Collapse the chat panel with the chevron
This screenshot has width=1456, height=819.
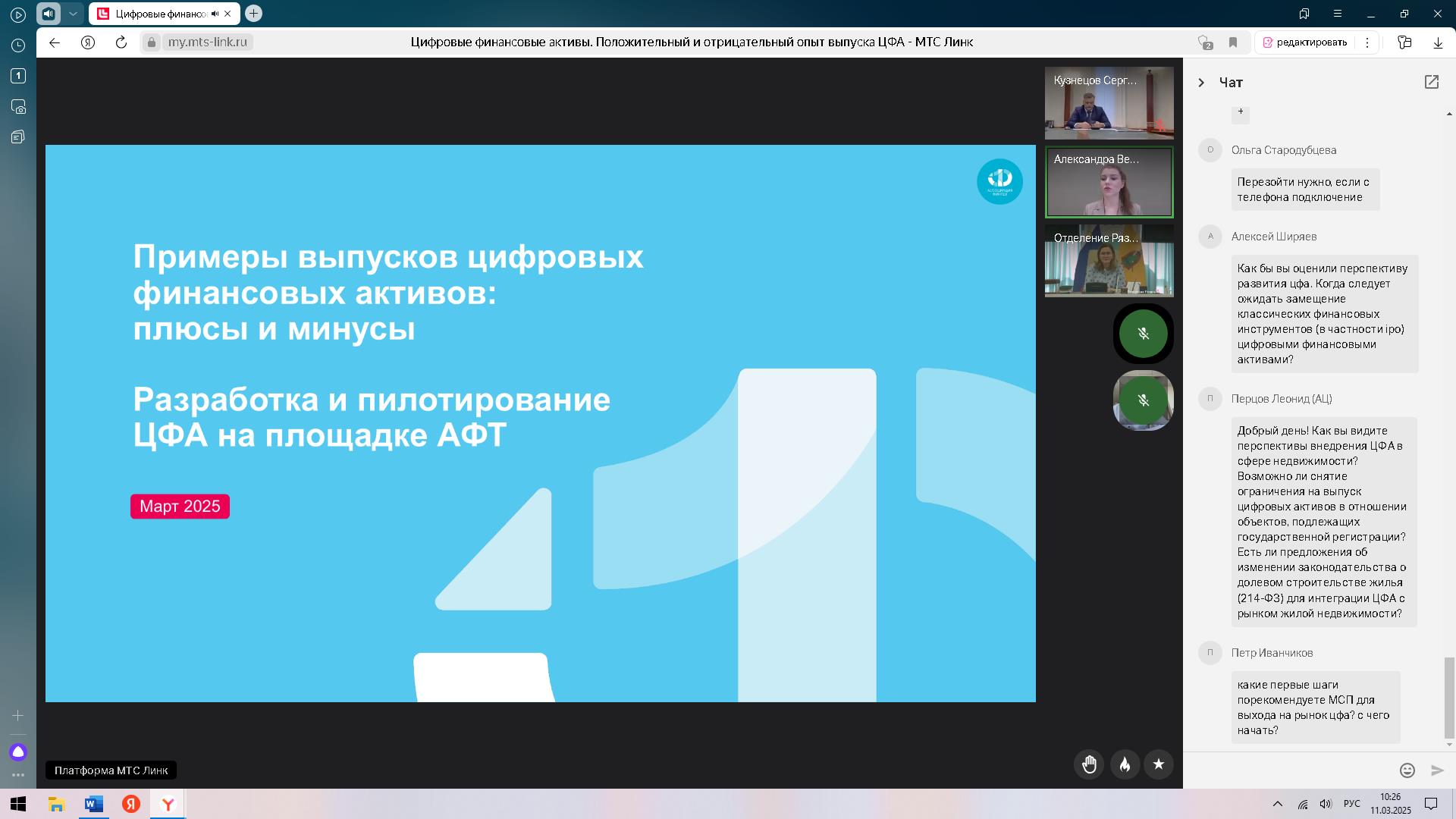point(1200,83)
